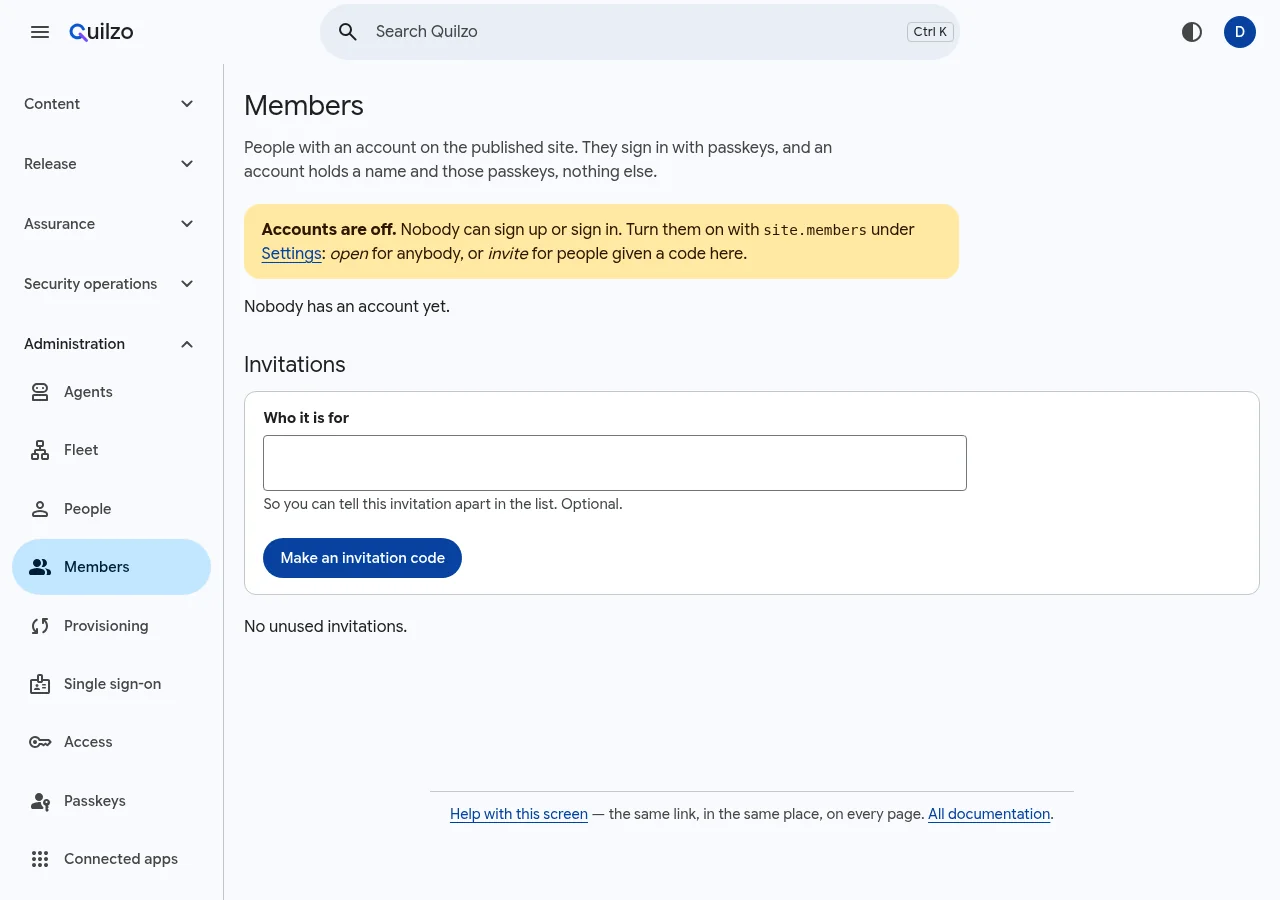
Task: Open the People page
Action: 111,509
